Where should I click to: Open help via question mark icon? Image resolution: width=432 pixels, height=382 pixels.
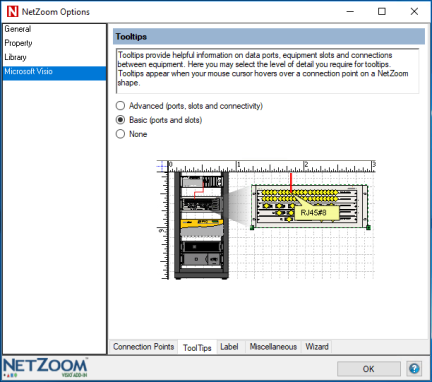(x=414, y=369)
